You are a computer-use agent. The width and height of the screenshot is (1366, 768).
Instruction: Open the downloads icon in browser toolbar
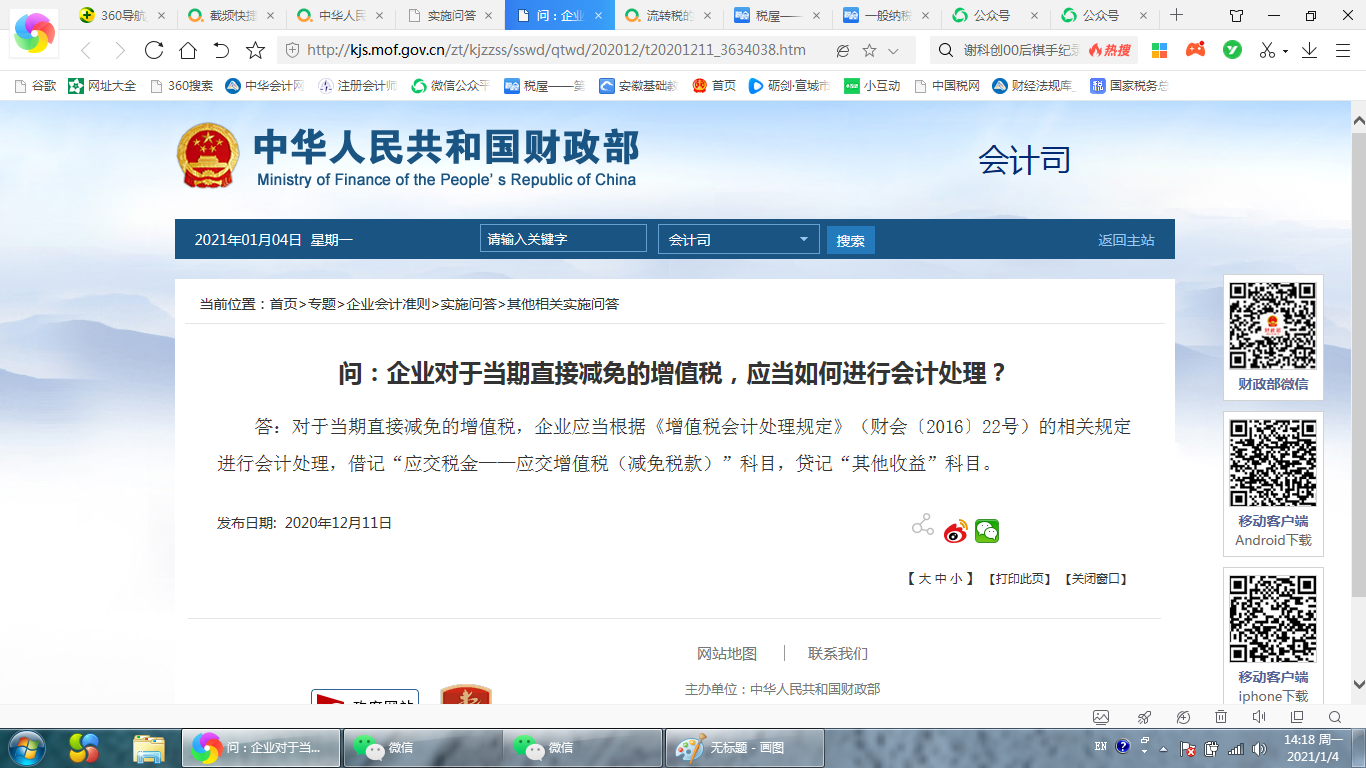(x=1309, y=50)
